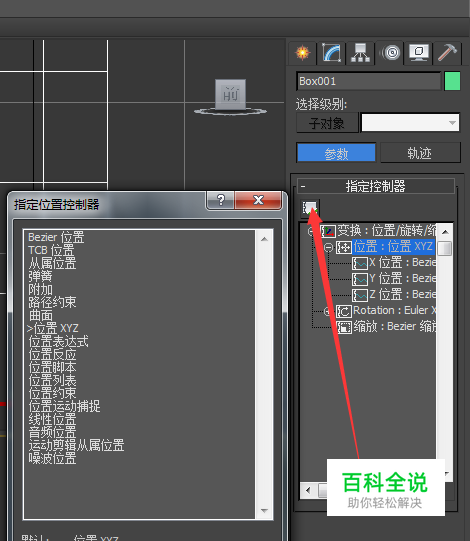This screenshot has width=470, height=541.
Task: Choose 位置约束 controller
Action: 52,393
